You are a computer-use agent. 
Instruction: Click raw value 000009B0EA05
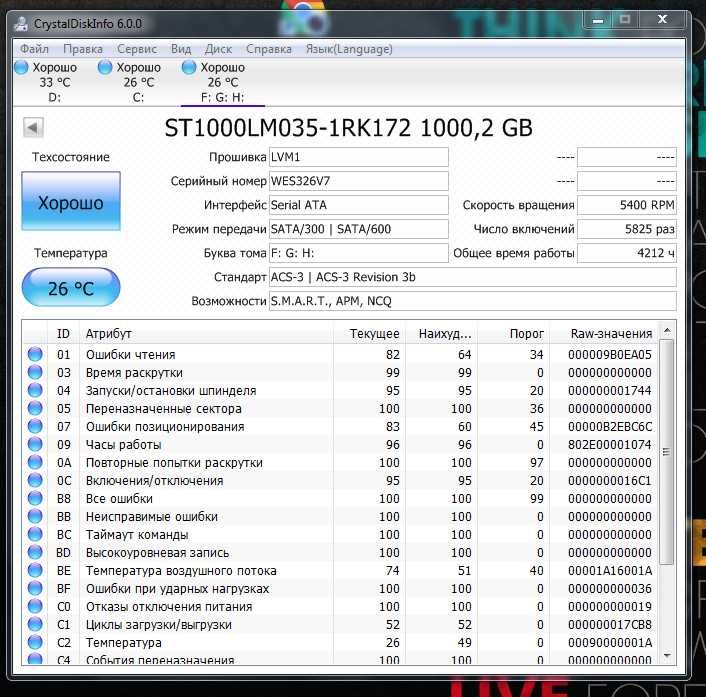(x=610, y=355)
